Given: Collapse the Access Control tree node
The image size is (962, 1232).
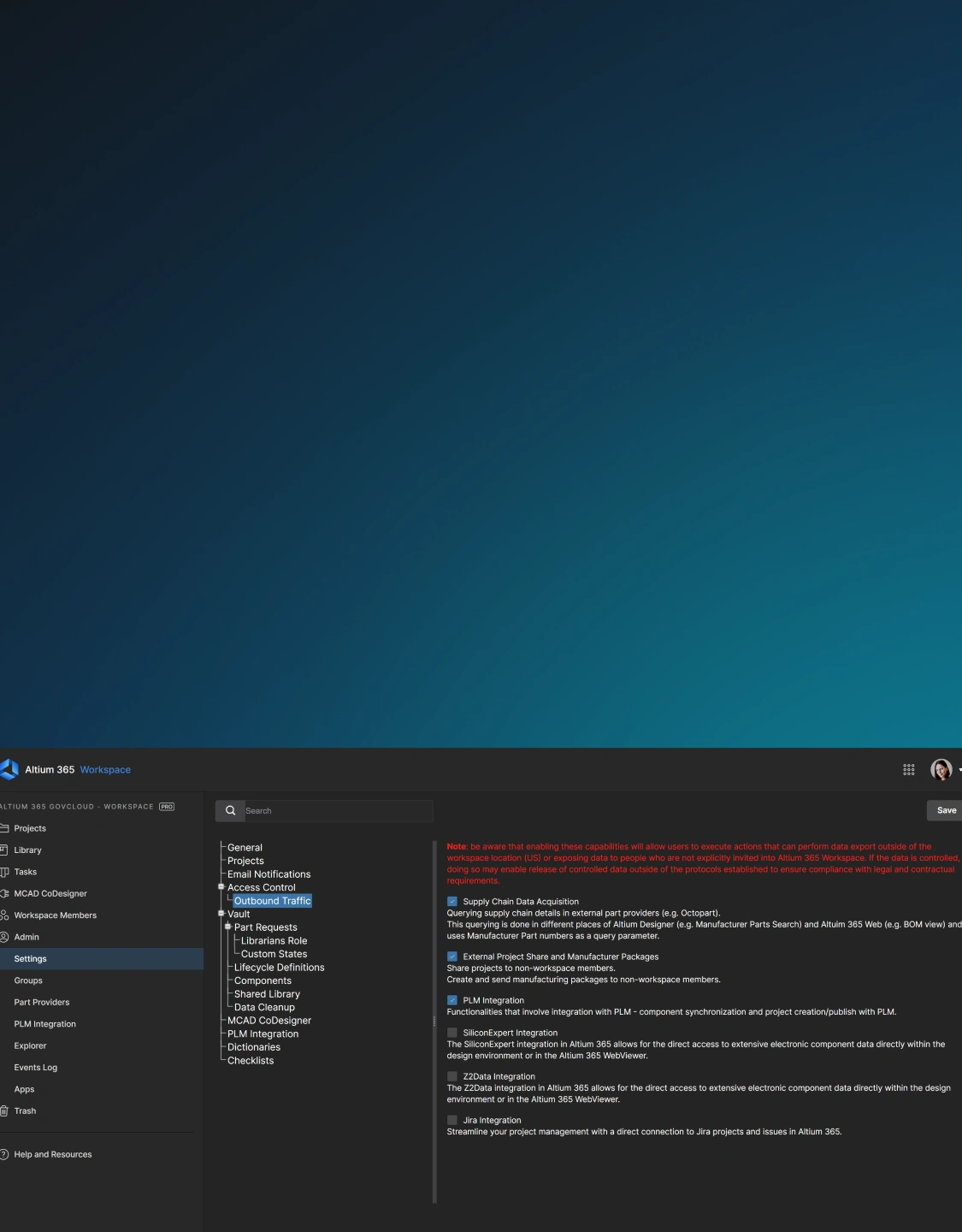Looking at the screenshot, I should [221, 887].
